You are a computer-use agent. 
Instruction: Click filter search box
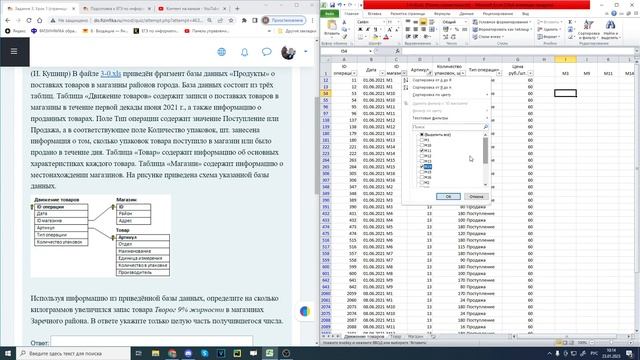[x=450, y=127]
